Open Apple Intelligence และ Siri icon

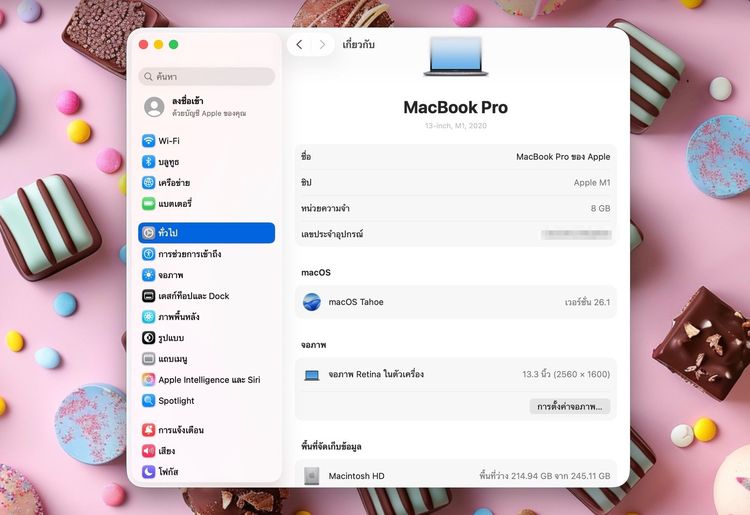149,380
